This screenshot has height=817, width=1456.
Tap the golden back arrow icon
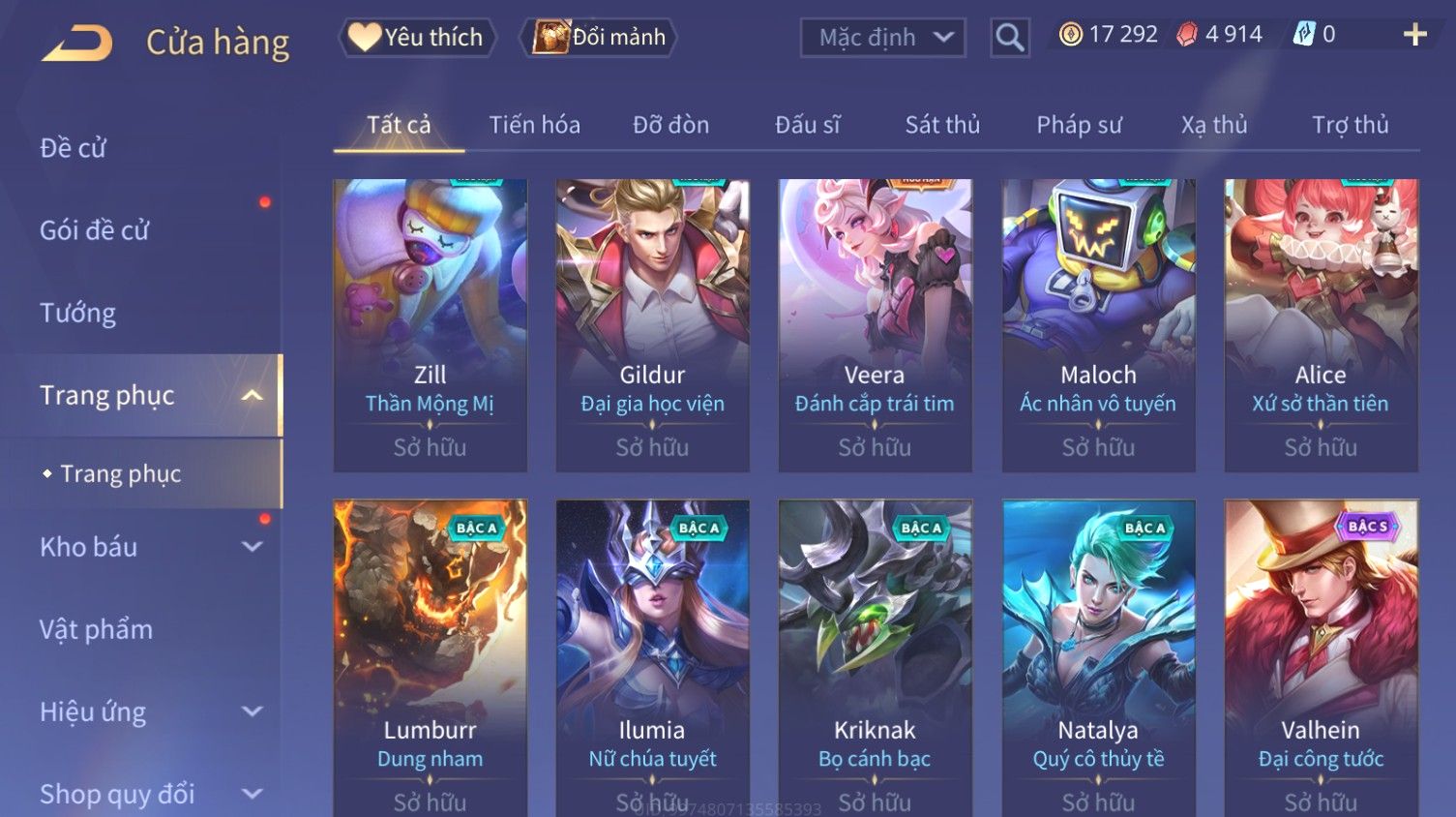pyautogui.click(x=77, y=44)
